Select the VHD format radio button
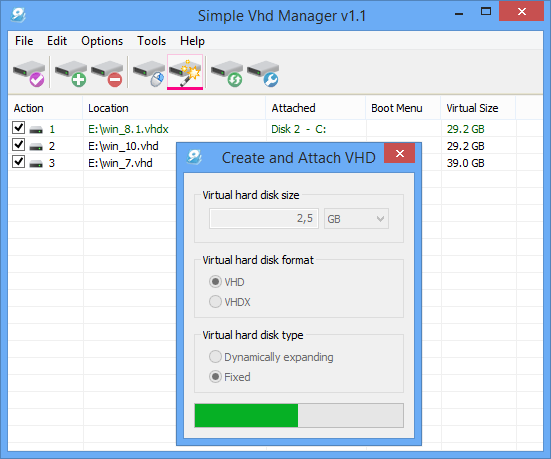551x459 pixels. [215, 282]
